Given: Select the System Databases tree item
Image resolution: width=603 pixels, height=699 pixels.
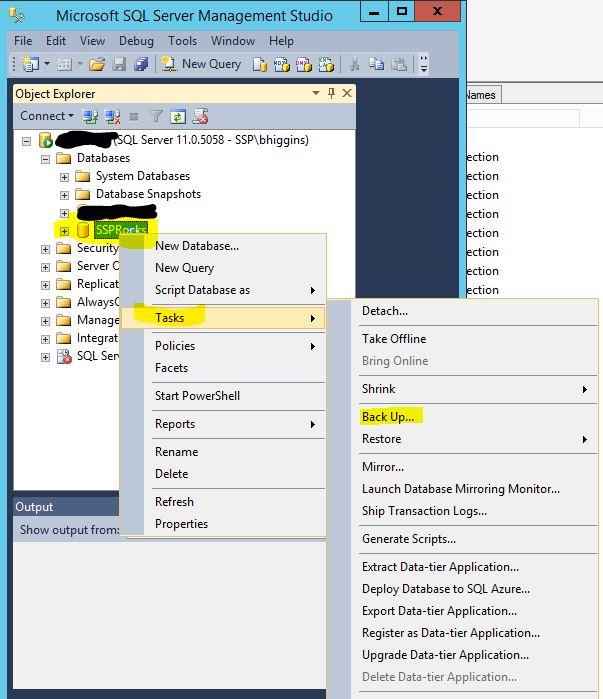Looking at the screenshot, I should (143, 176).
